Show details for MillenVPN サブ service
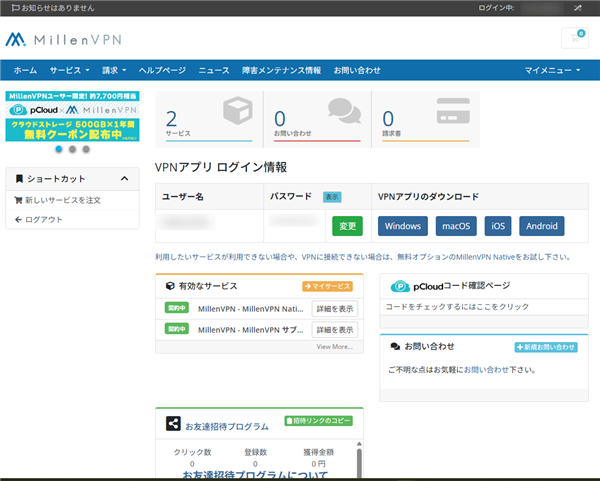This screenshot has height=481, width=600. pyautogui.click(x=334, y=330)
